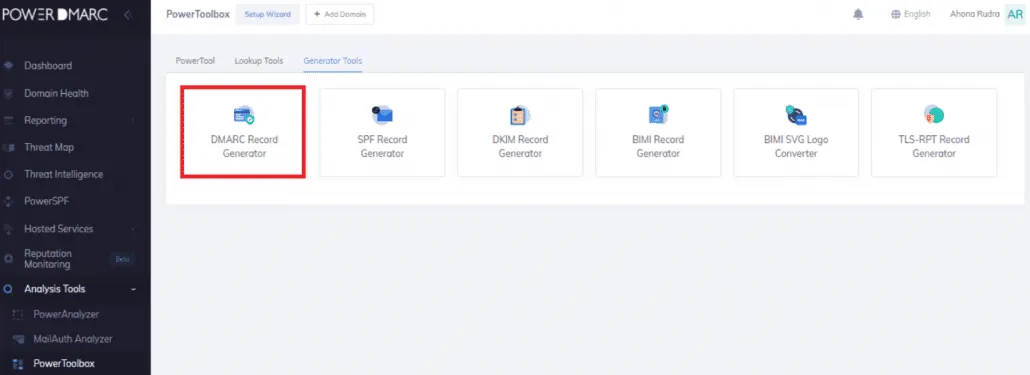The image size is (1030, 375).
Task: Click the AR user avatar
Action: (x=1015, y=14)
